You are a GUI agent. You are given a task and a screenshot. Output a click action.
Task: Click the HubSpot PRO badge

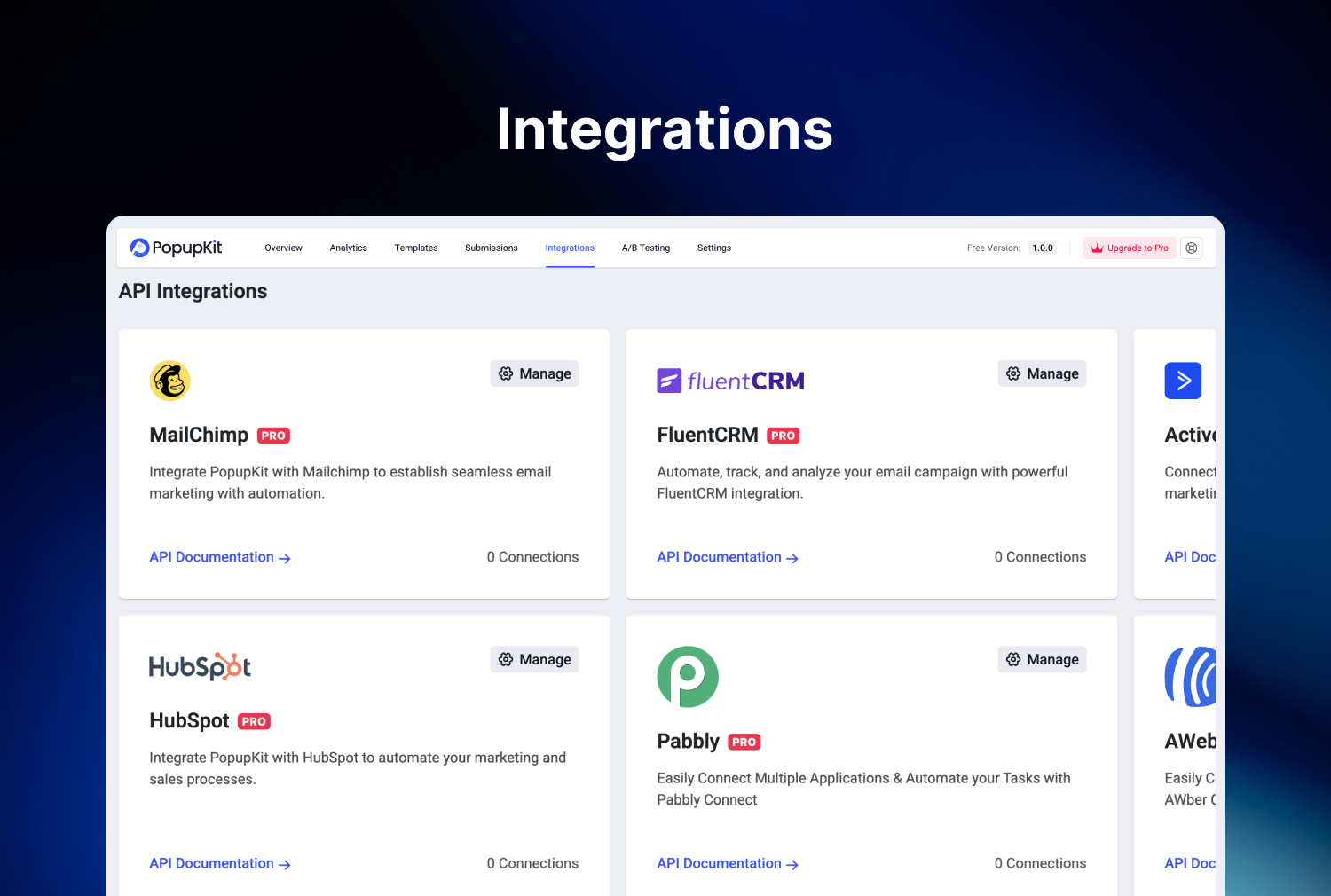254,721
